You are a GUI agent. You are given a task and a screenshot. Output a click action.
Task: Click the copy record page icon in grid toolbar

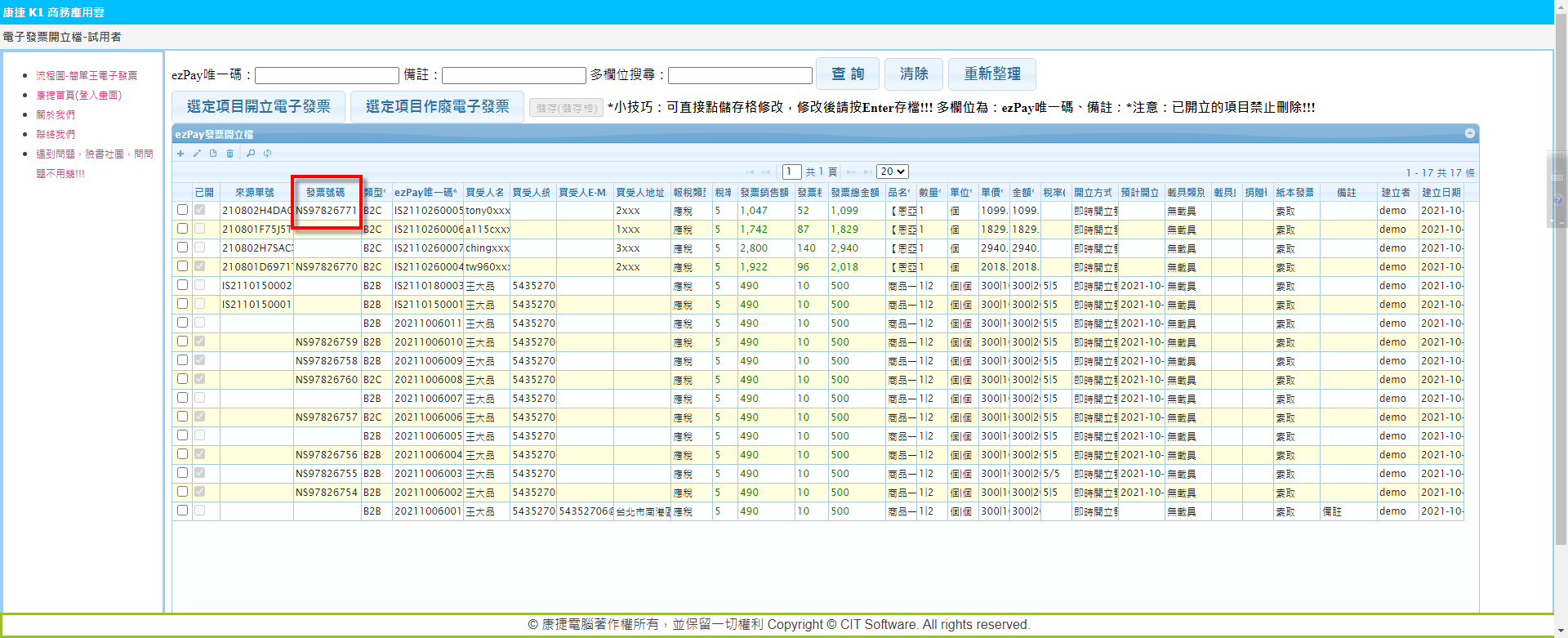coord(213,154)
